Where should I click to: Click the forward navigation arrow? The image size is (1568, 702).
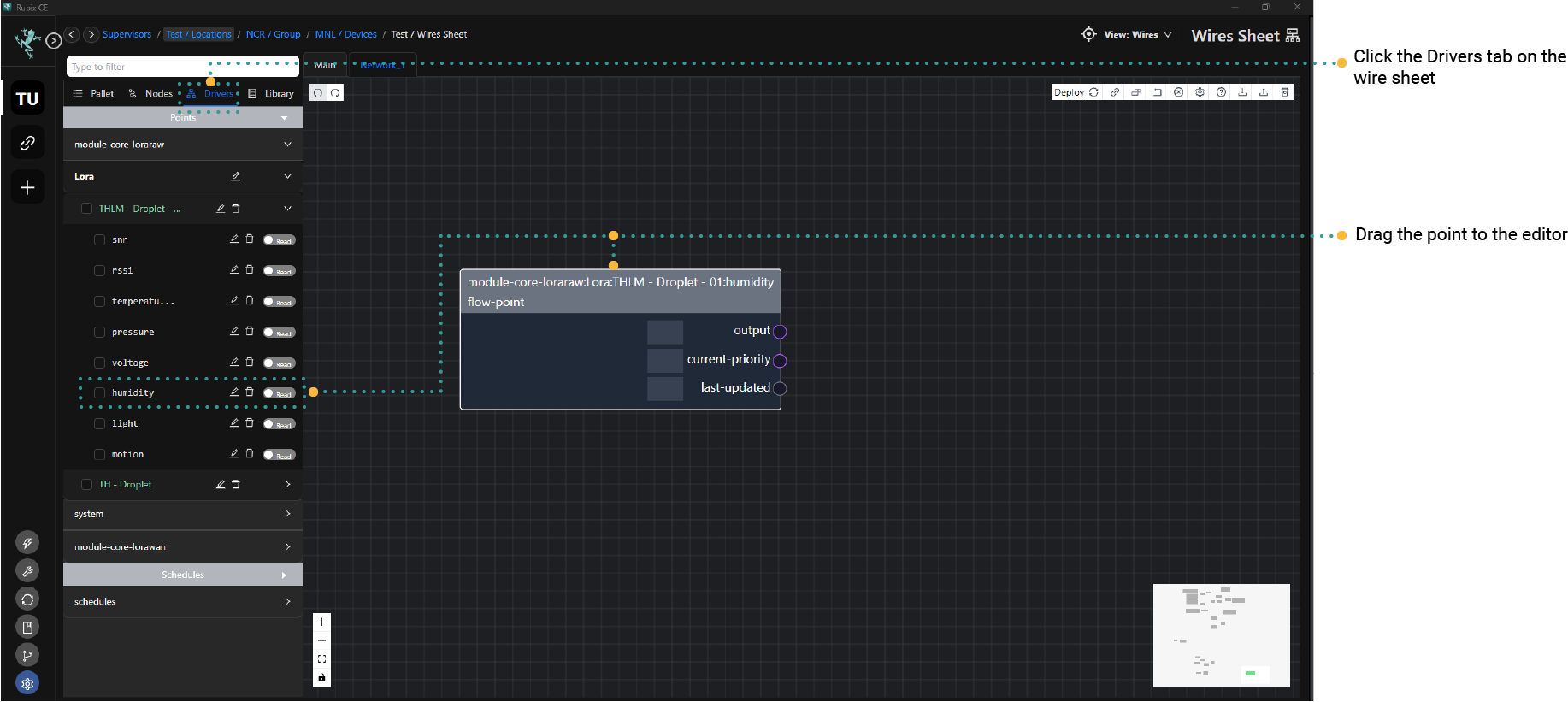pos(91,34)
